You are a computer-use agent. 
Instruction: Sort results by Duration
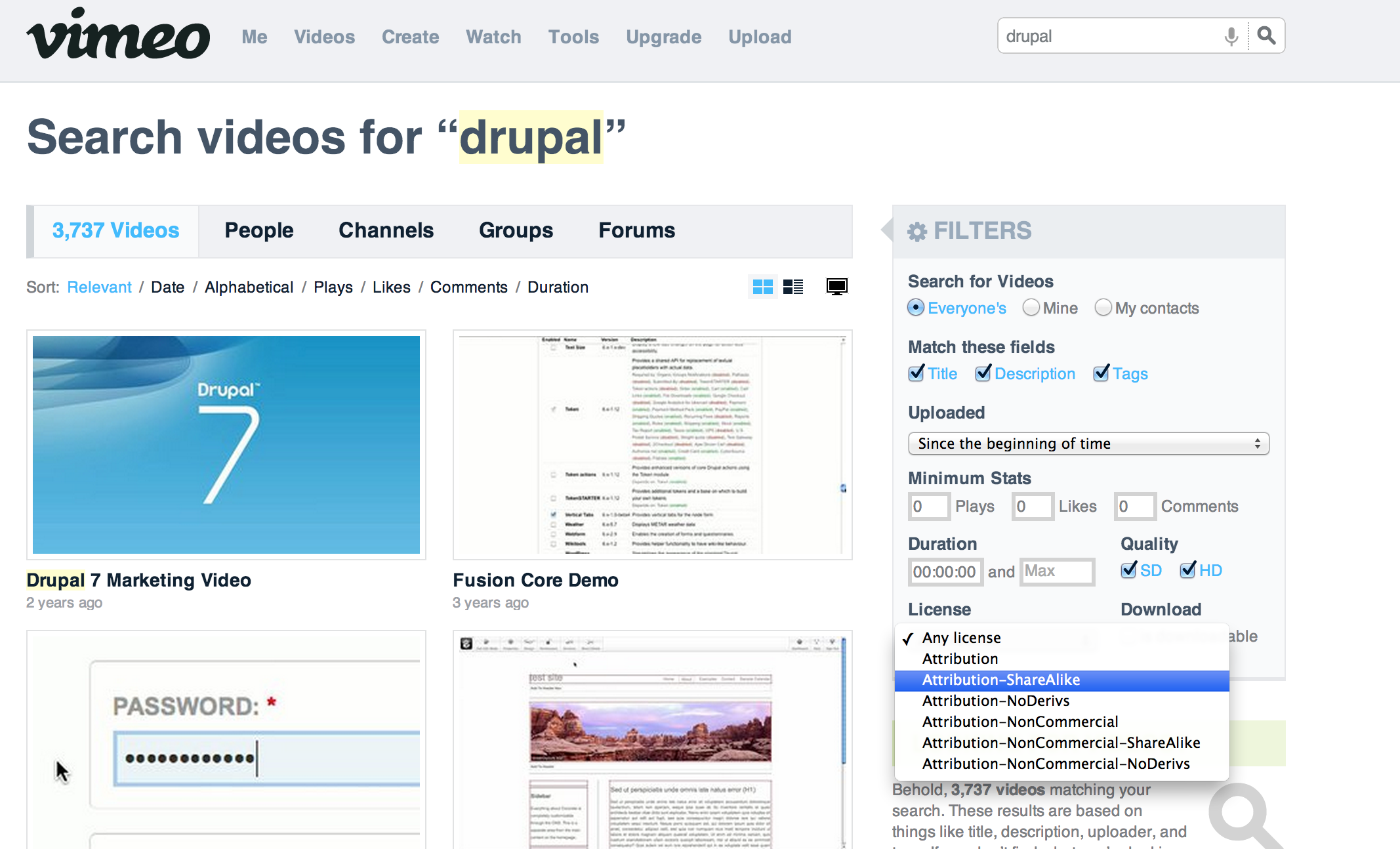coord(558,287)
